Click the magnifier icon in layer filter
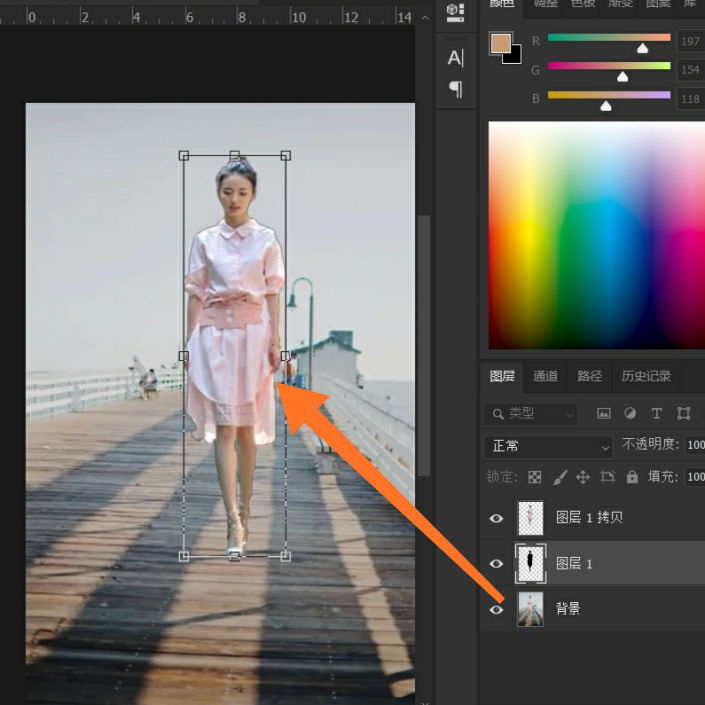Image resolution: width=705 pixels, height=705 pixels. pos(498,414)
